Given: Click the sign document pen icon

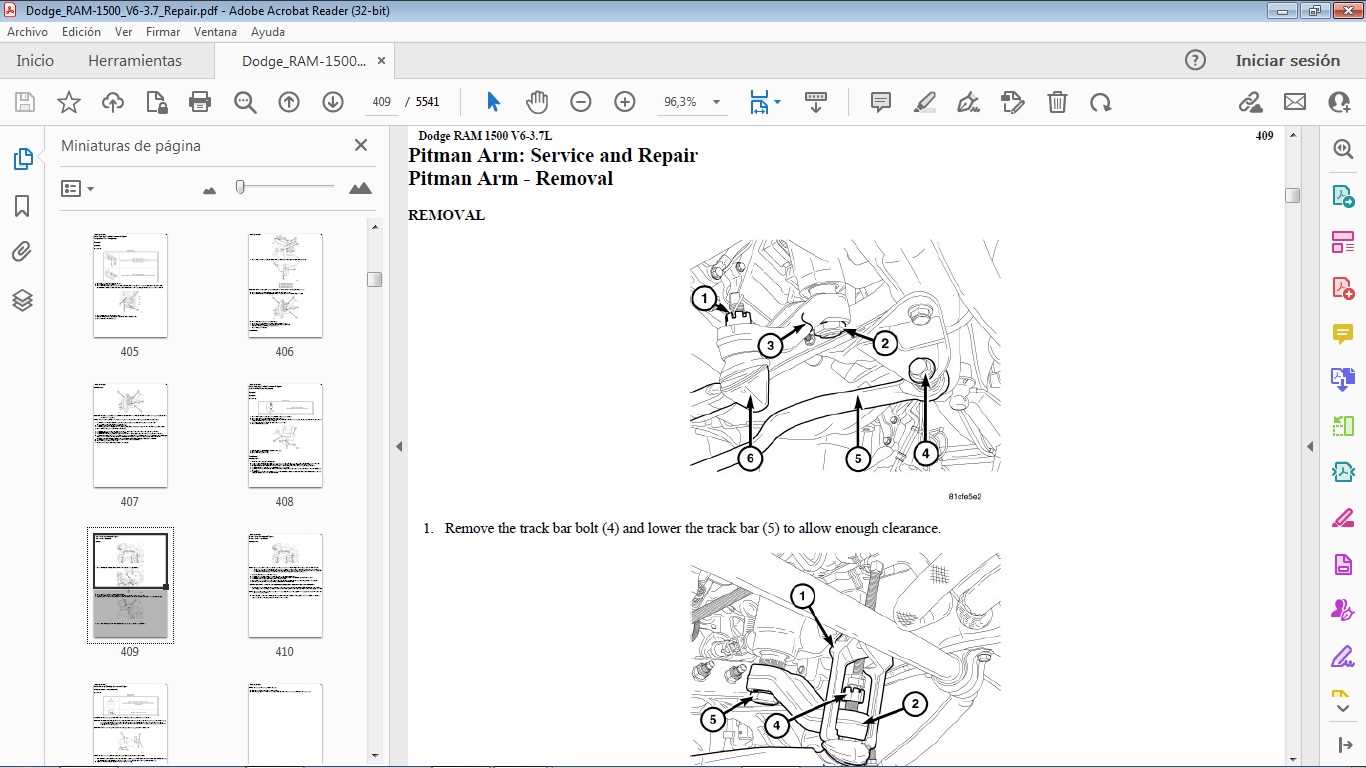Looking at the screenshot, I should pyautogui.click(x=968, y=102).
